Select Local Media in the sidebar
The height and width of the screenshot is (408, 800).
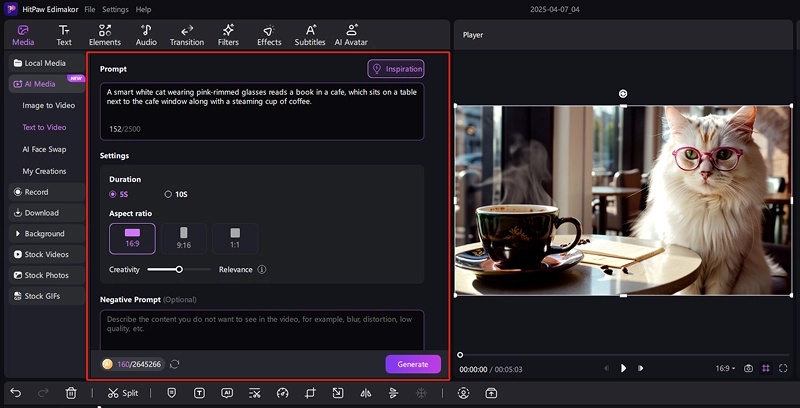coord(46,63)
